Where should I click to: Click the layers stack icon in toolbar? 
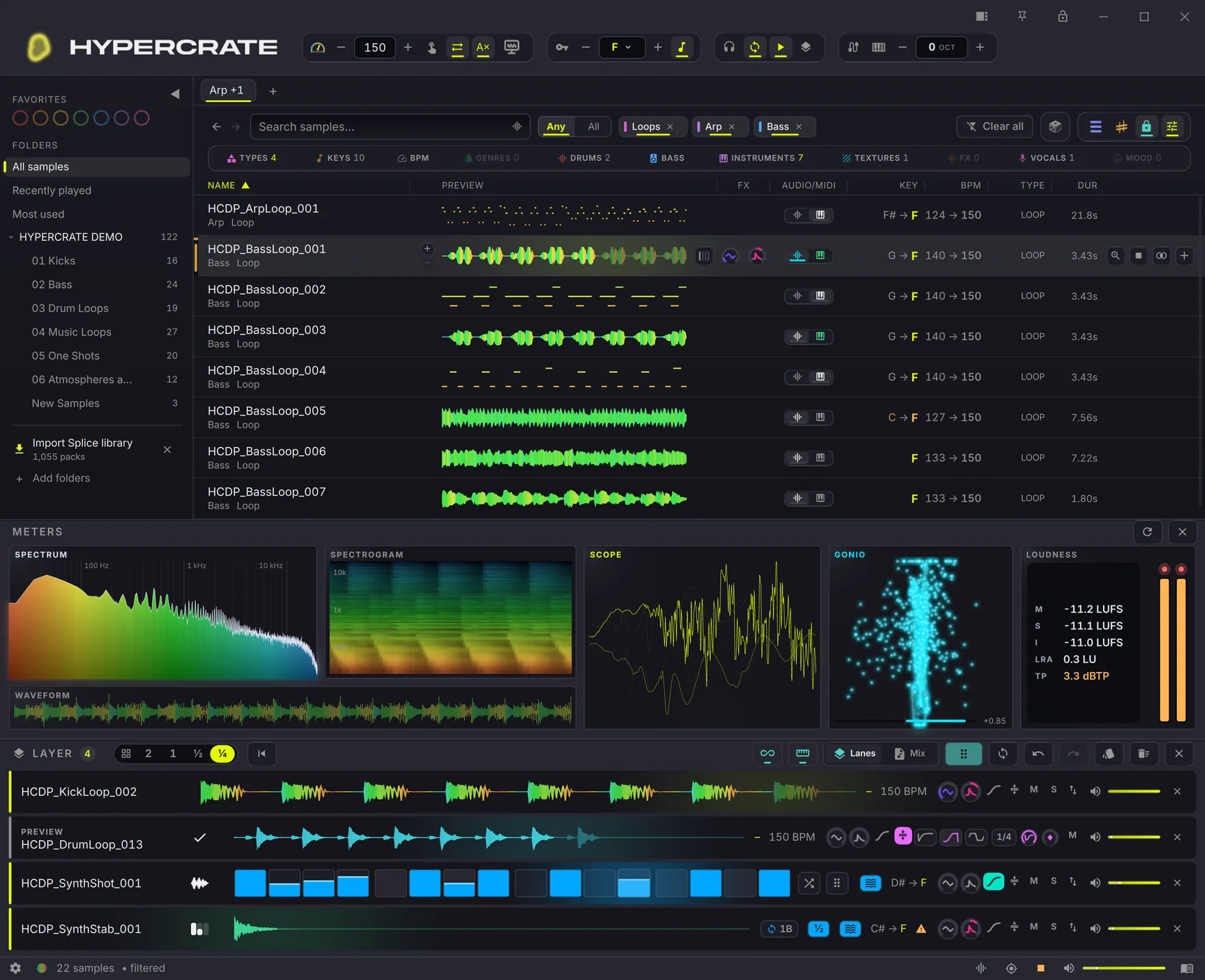coord(806,47)
